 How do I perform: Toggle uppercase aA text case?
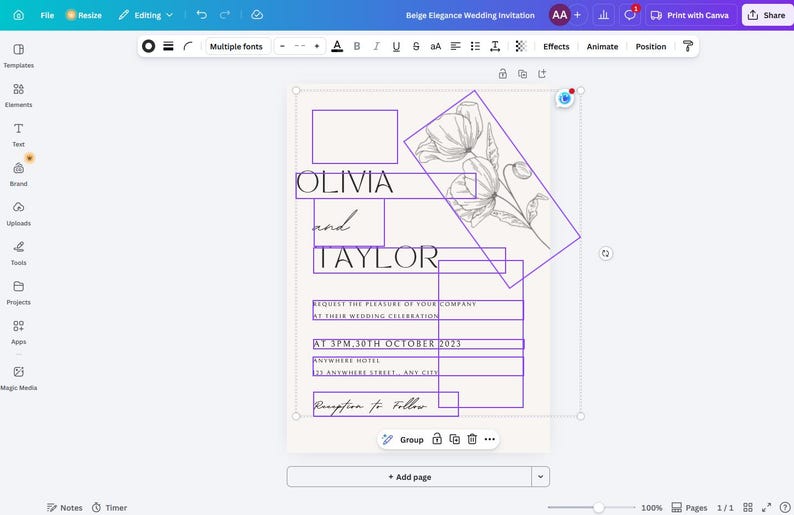tap(435, 46)
